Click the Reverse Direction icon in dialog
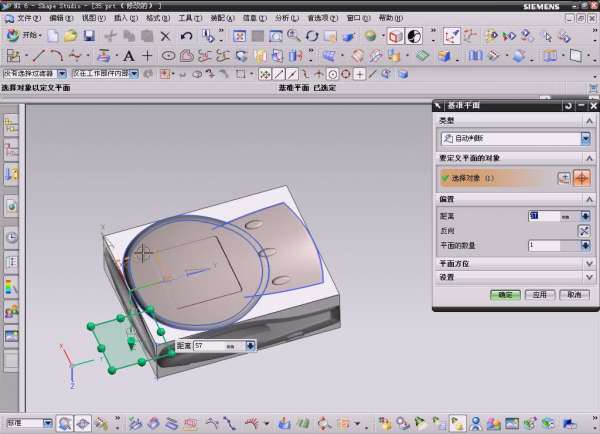 (584, 230)
